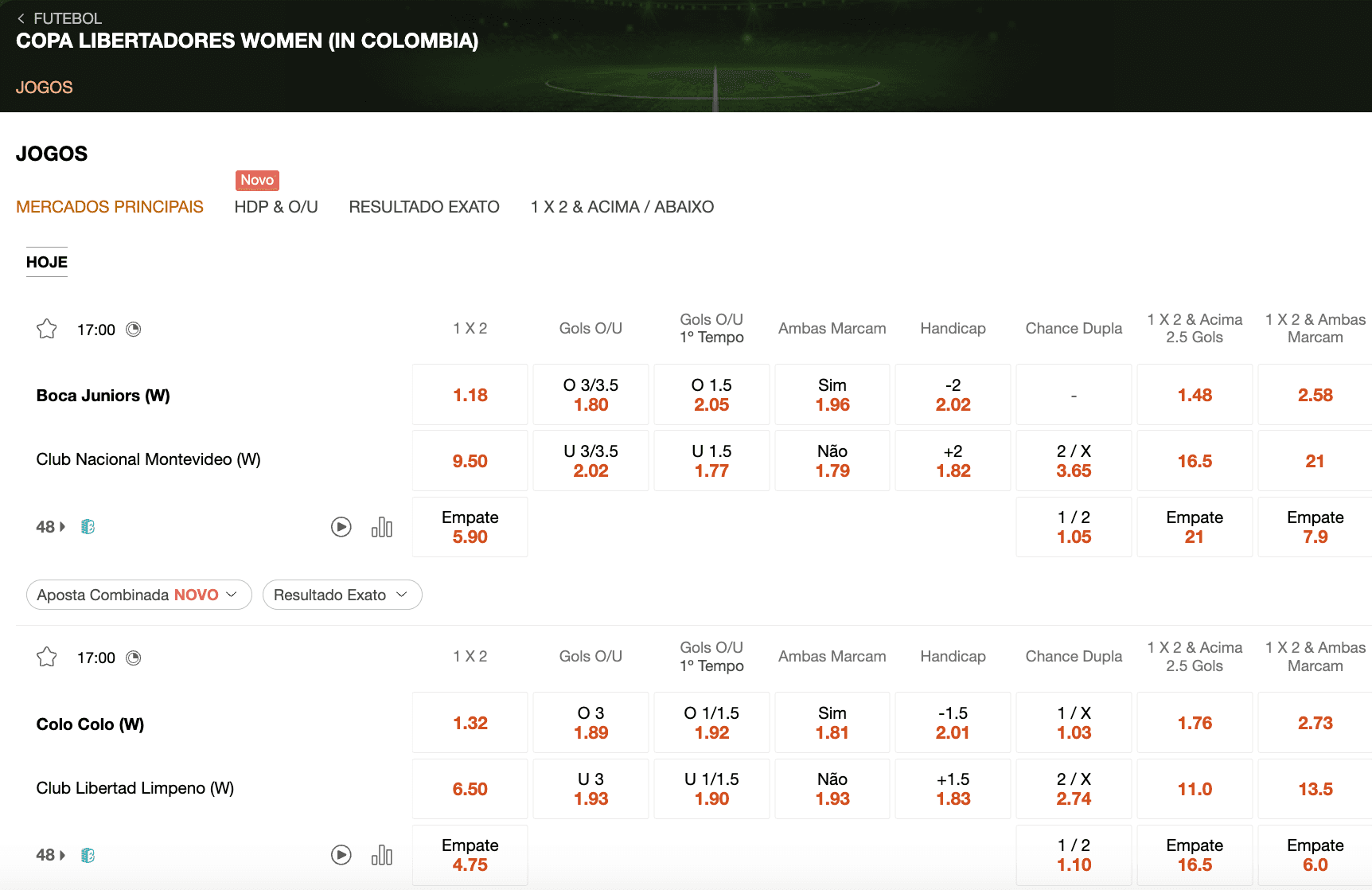Pick double chance 1 / 2 at 1.05
Viewport: 1372px width, 890px height.
pyautogui.click(x=1074, y=527)
